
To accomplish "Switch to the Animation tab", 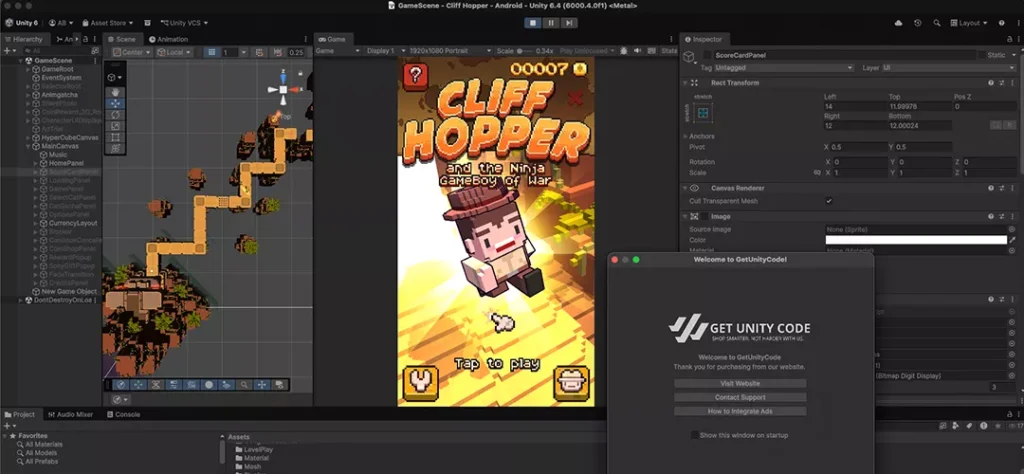I will tap(168, 39).
